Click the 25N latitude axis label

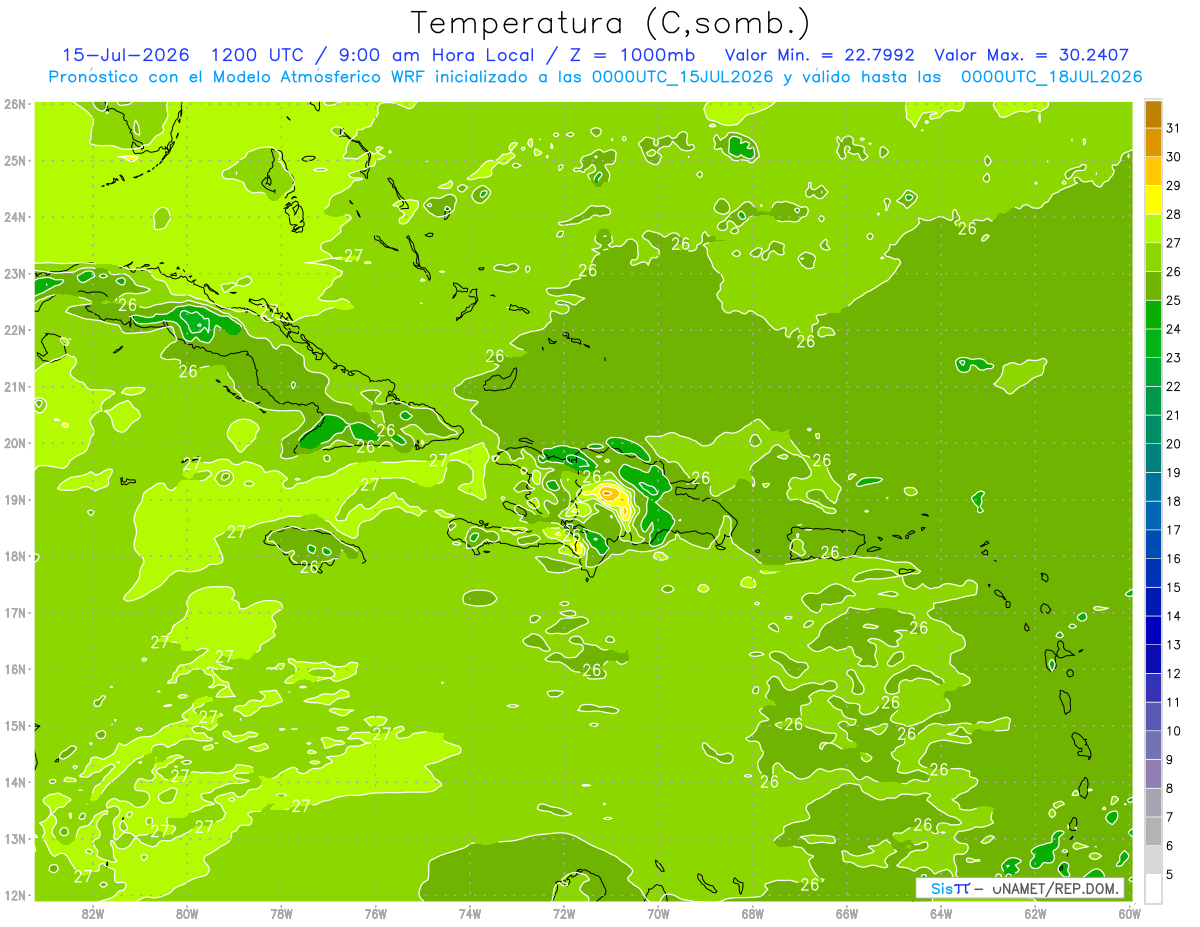[x=14, y=160]
